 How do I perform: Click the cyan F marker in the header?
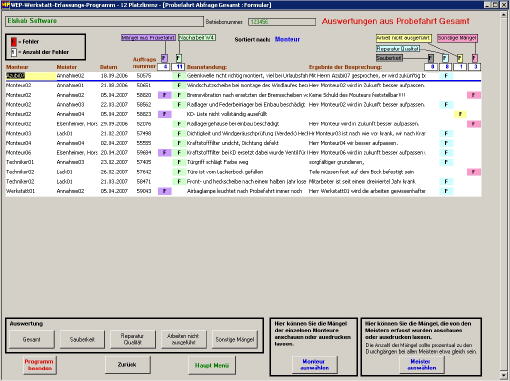click(x=445, y=58)
